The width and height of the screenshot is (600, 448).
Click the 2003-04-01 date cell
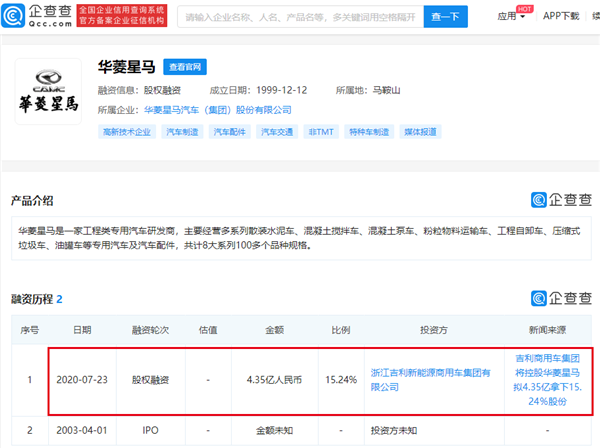coord(82,430)
